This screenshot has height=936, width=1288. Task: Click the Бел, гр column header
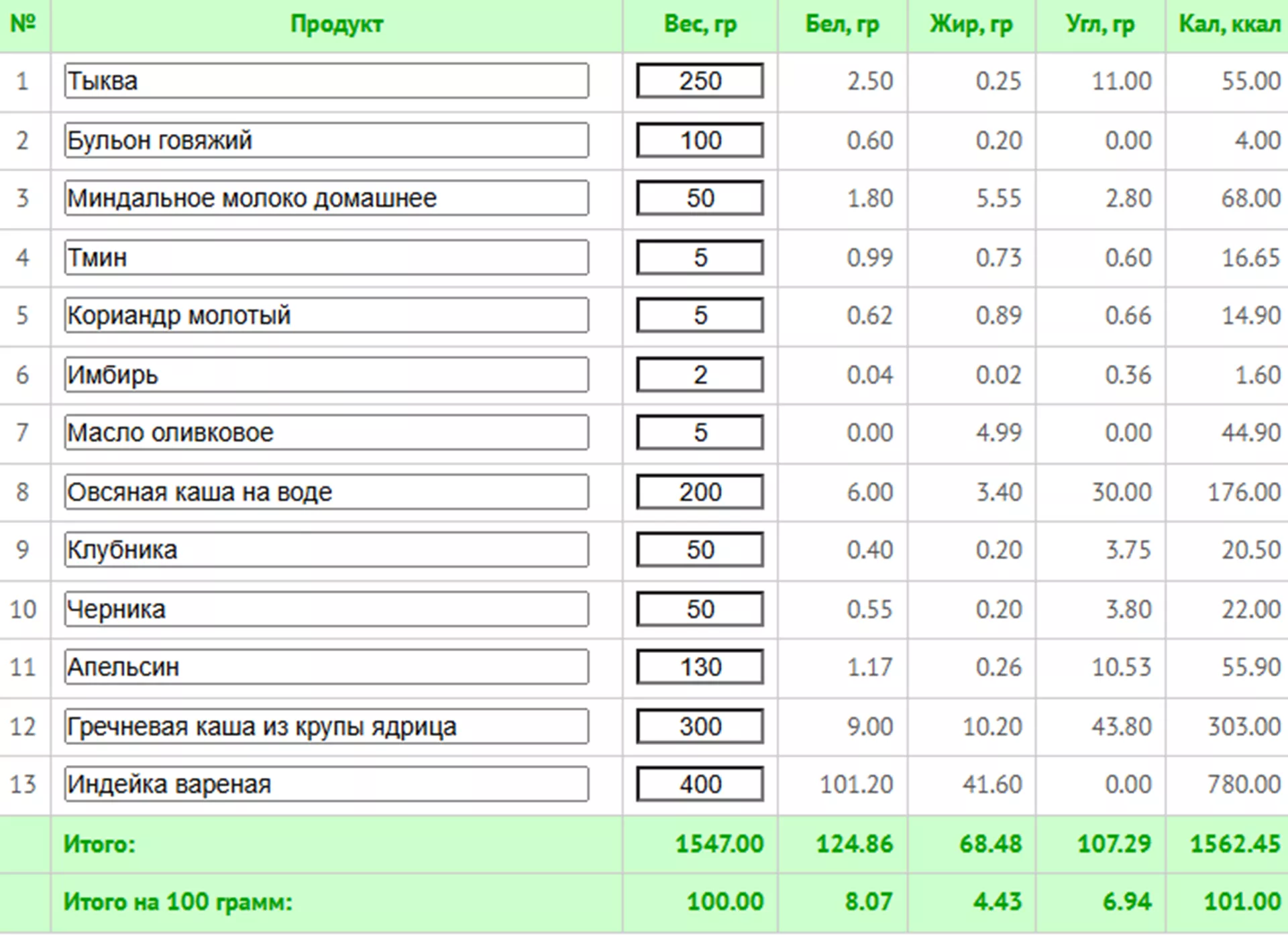[842, 25]
